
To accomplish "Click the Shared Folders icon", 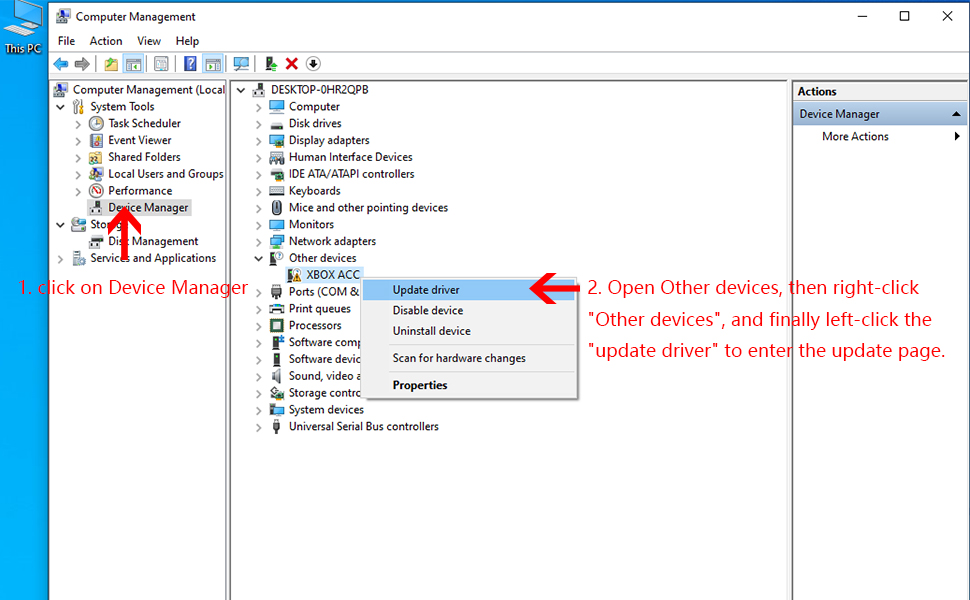I will [x=96, y=157].
